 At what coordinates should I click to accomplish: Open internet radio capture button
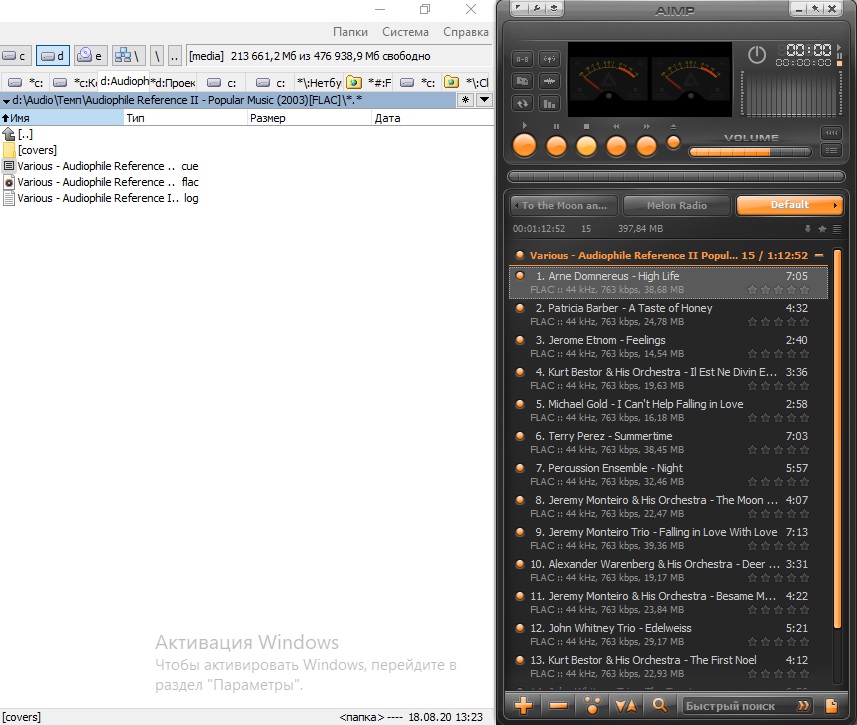coord(549,59)
